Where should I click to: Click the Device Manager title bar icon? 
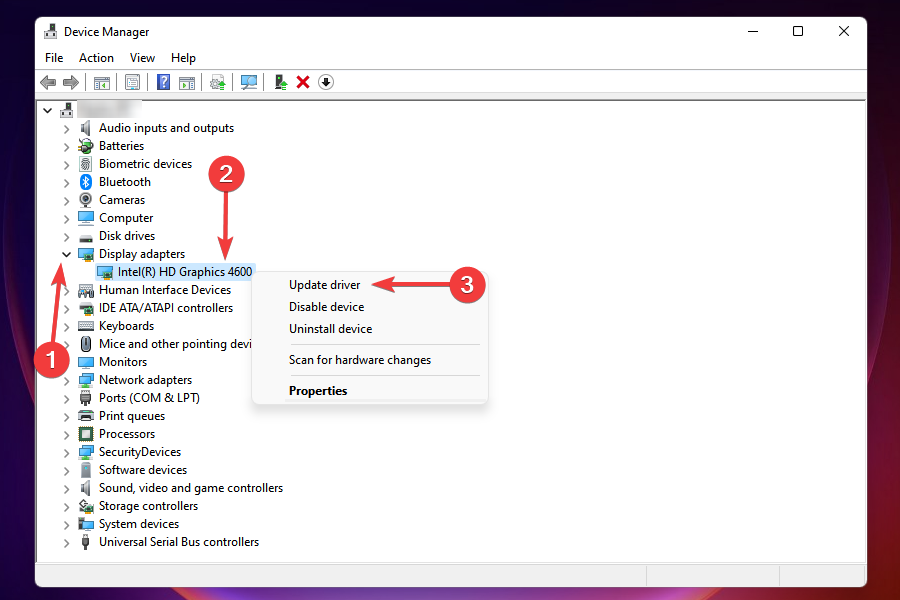pyautogui.click(x=51, y=32)
